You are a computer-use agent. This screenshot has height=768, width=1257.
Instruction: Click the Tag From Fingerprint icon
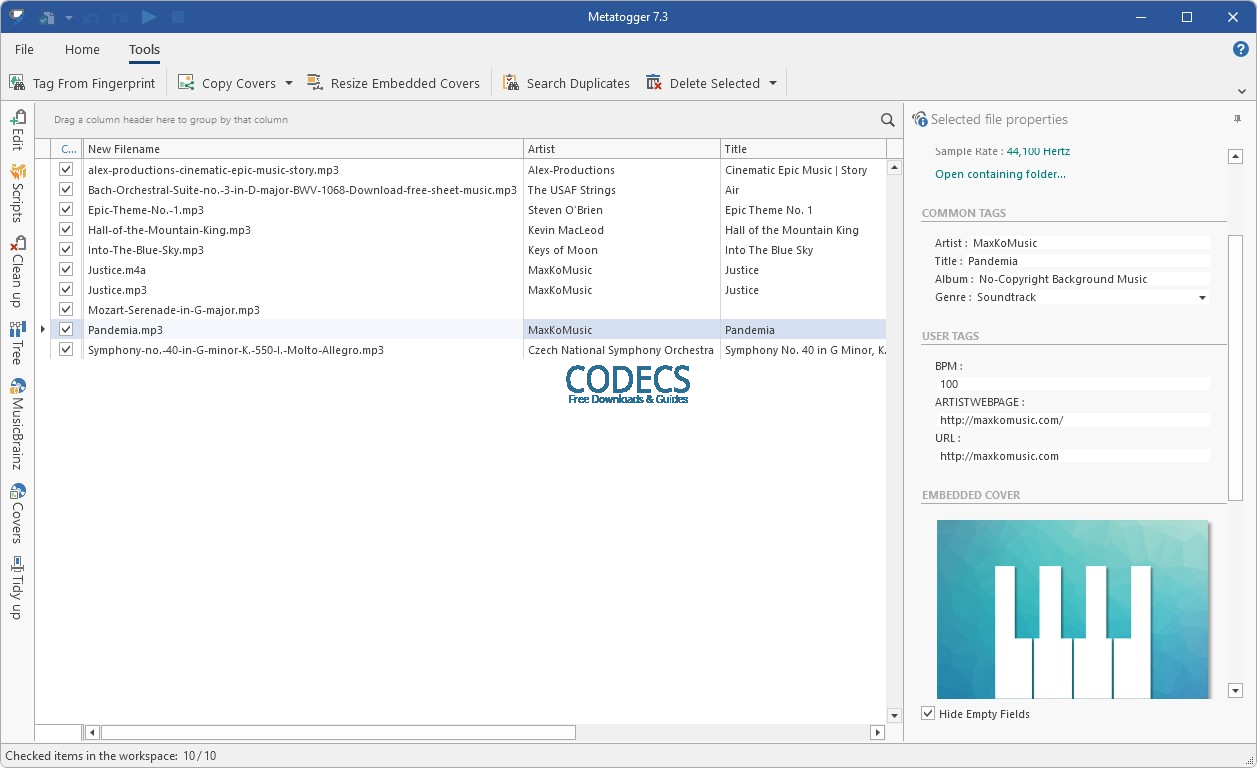coord(17,83)
